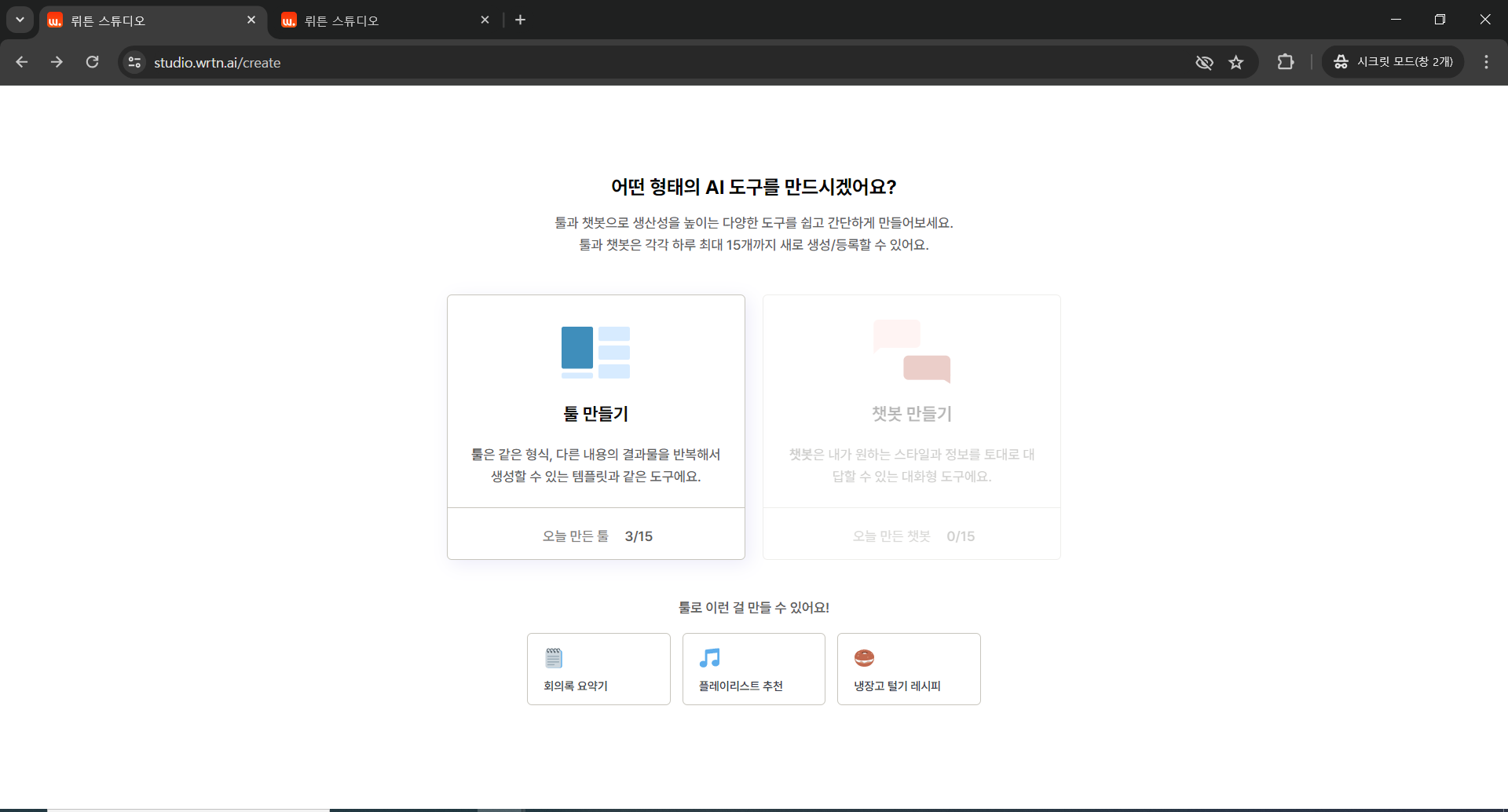Image resolution: width=1508 pixels, height=812 pixels.
Task: Click the pink chat bubbles icon
Action: [x=912, y=351]
